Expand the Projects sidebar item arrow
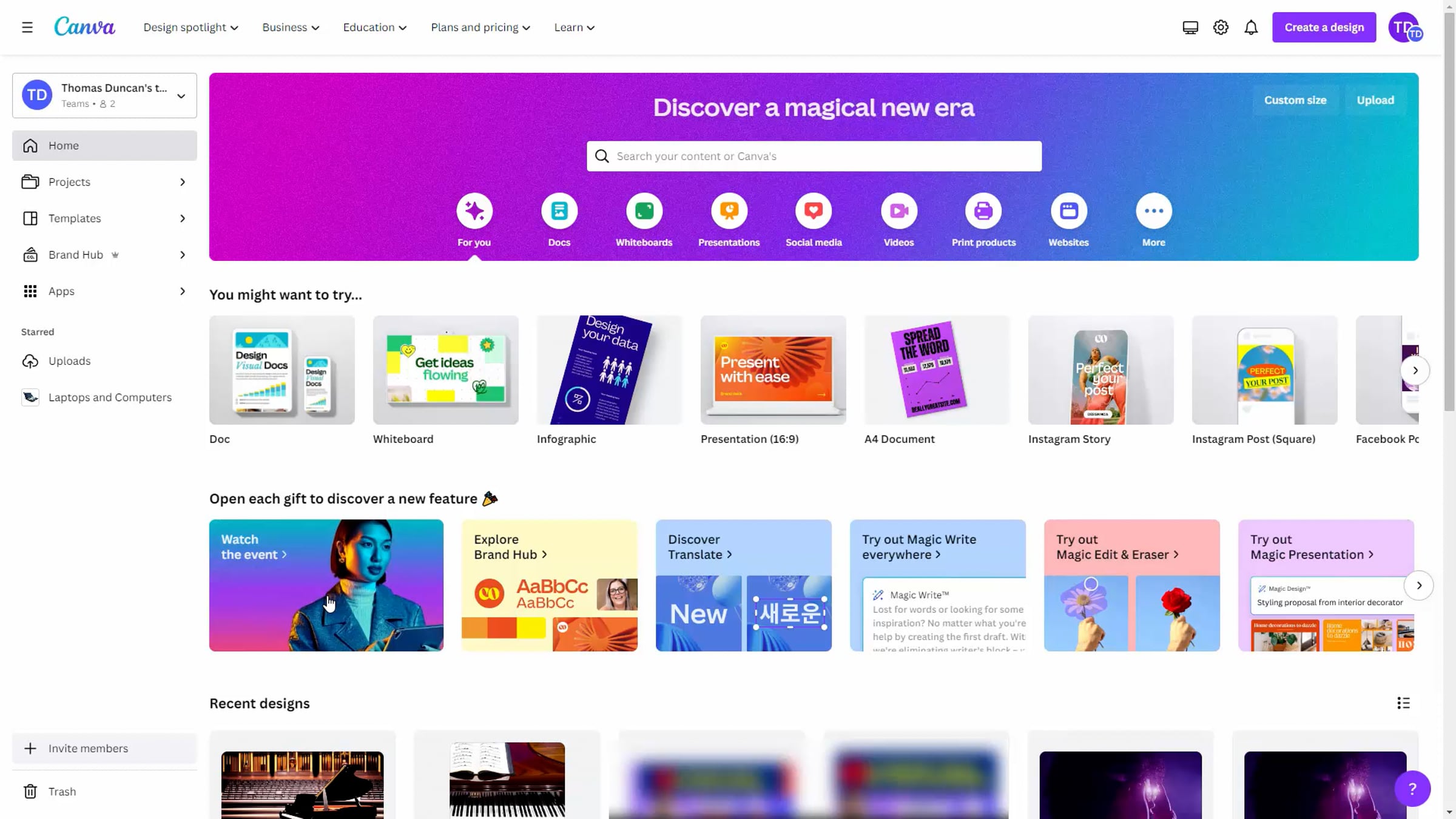1456x819 pixels. tap(183, 182)
